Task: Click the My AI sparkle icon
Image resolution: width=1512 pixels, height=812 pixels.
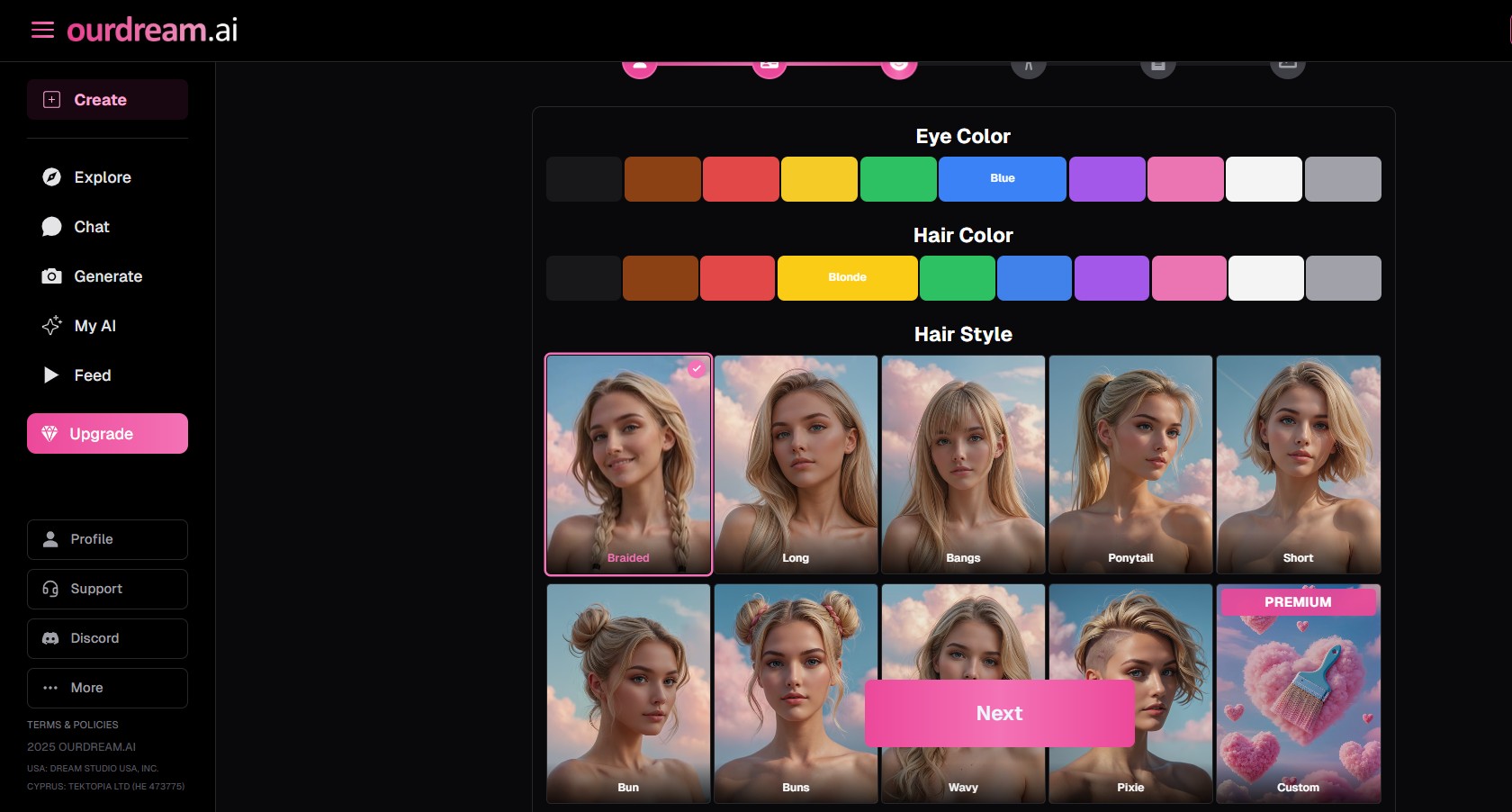Action: (x=52, y=326)
